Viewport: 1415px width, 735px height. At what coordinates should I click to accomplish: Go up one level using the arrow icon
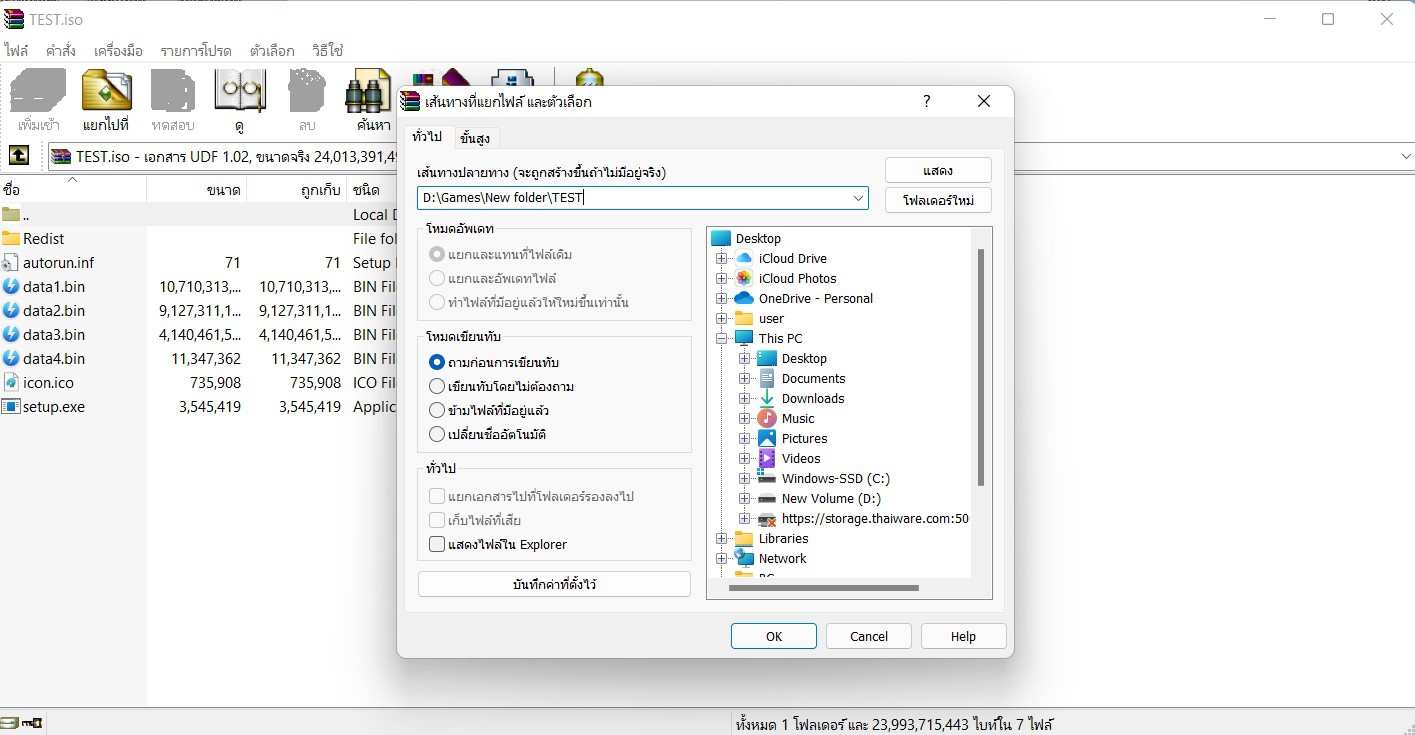point(19,156)
